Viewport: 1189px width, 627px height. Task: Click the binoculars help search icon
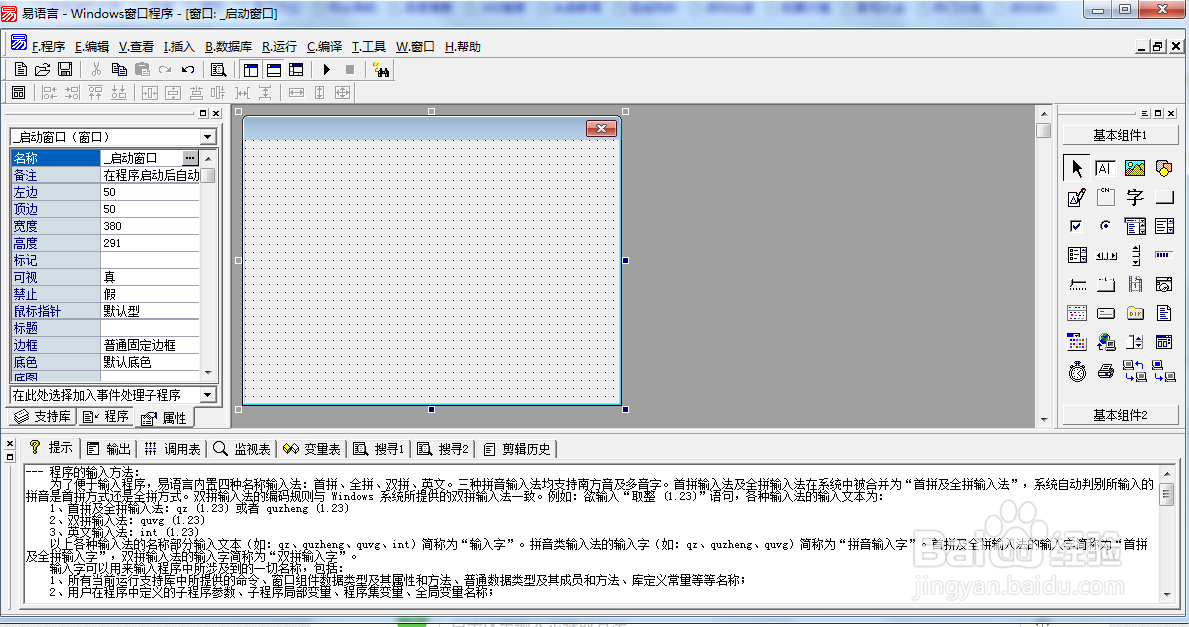click(381, 70)
